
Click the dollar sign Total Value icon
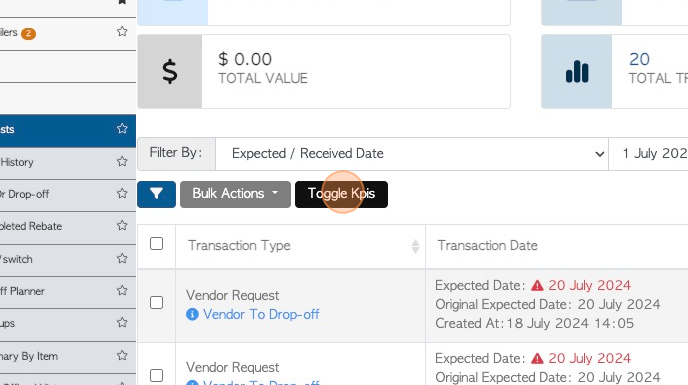[x=170, y=72]
